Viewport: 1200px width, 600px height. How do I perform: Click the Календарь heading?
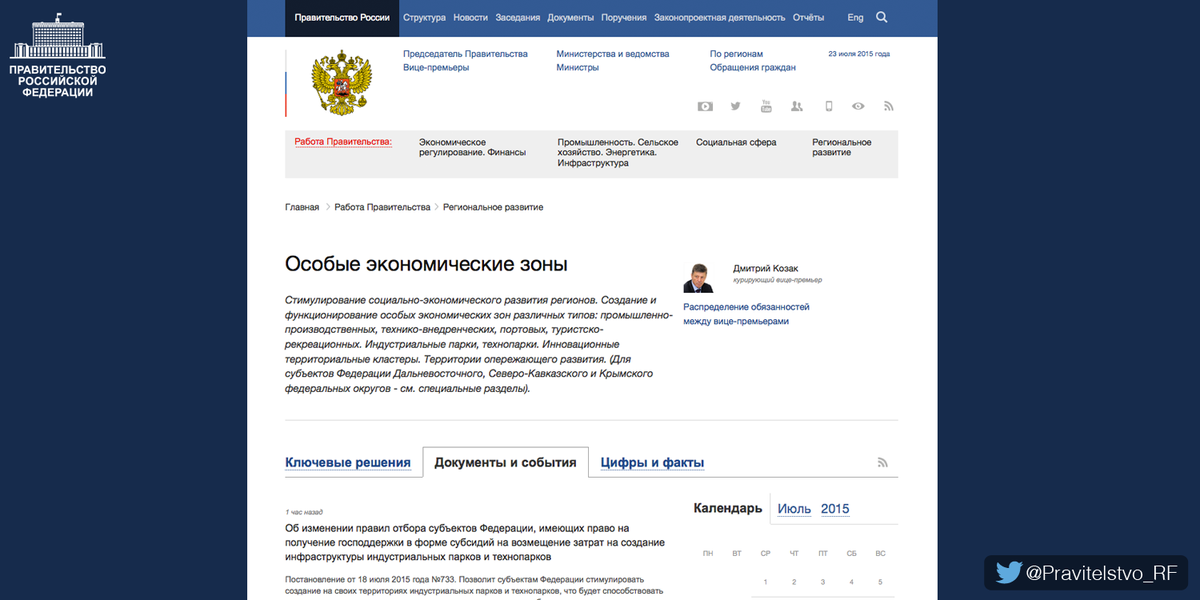[728, 509]
